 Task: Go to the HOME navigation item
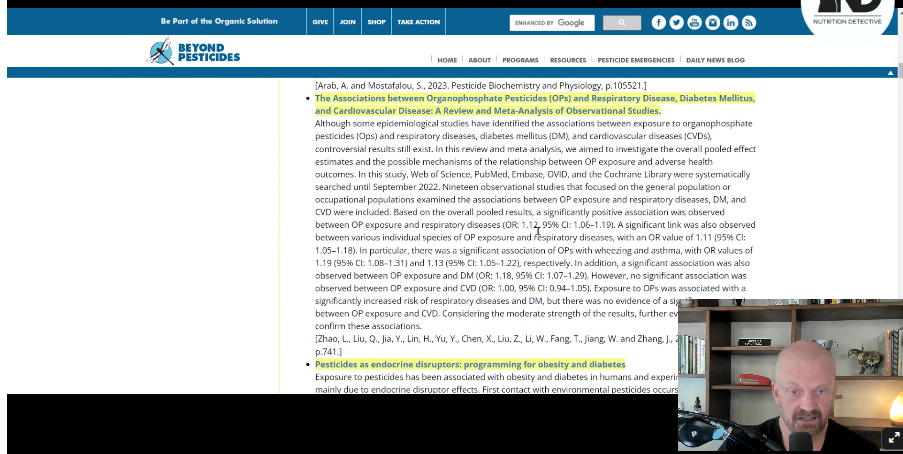(x=447, y=60)
